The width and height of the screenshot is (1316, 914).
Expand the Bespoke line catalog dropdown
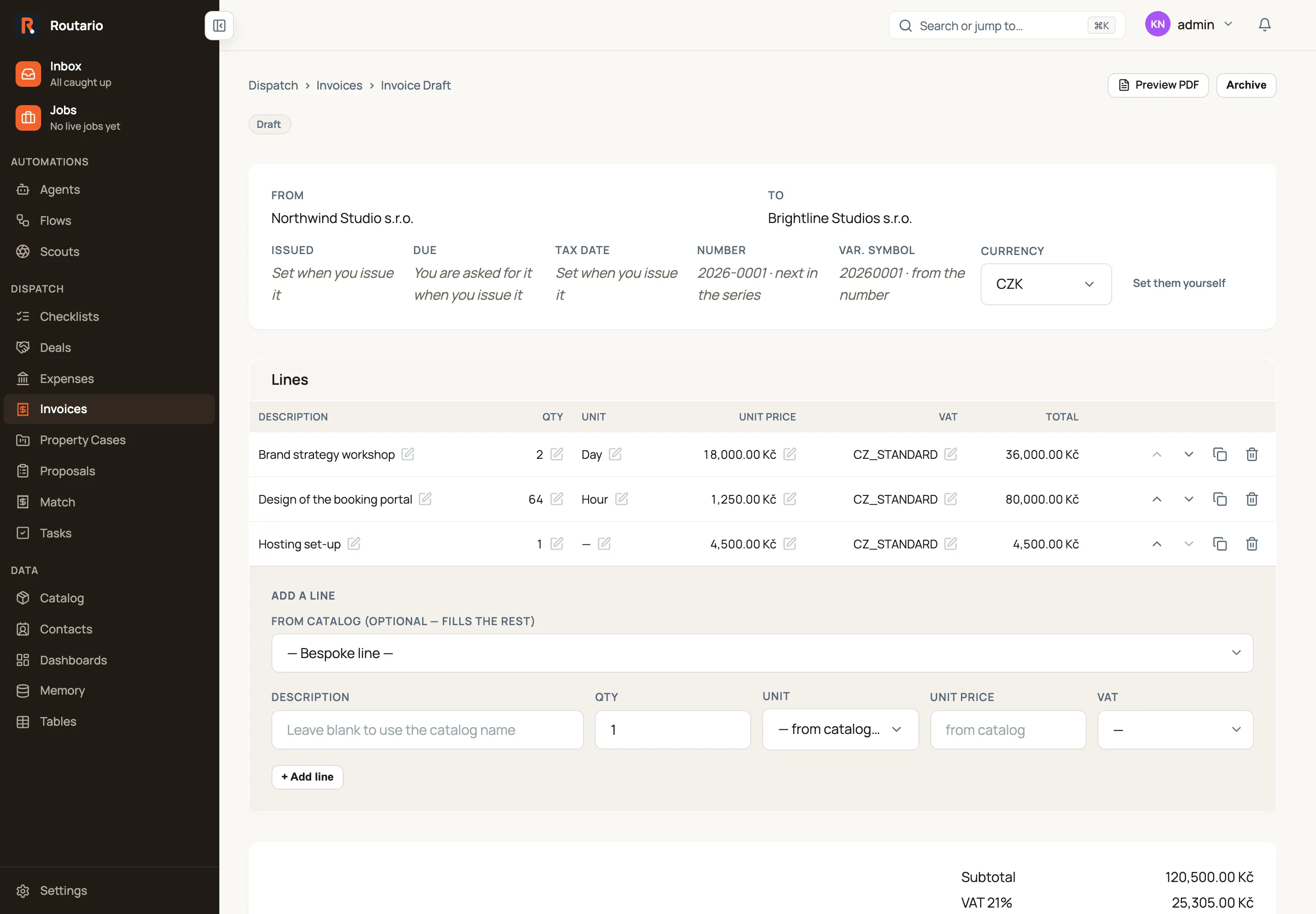coord(762,653)
